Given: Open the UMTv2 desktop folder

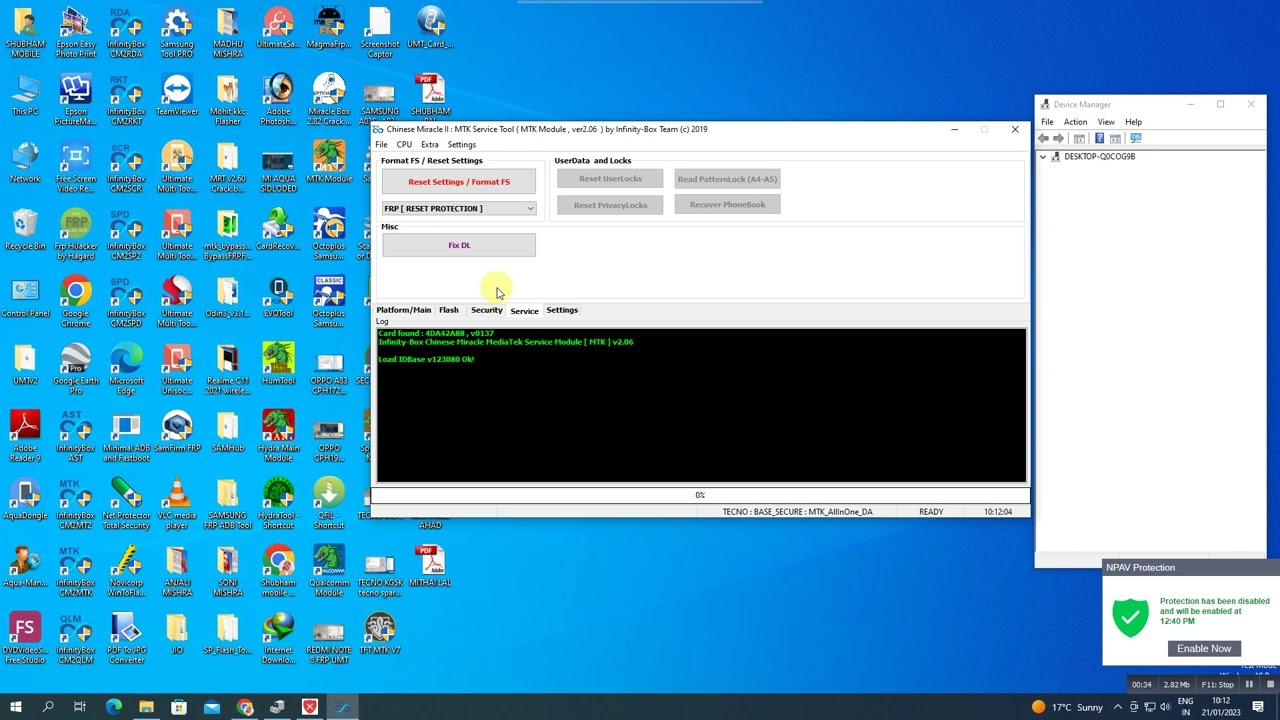Looking at the screenshot, I should [25, 364].
